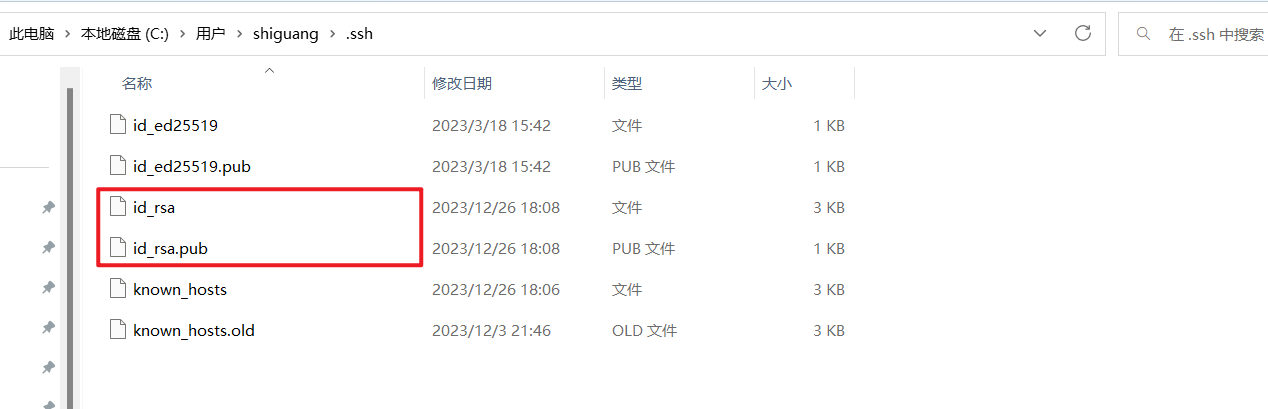Viewport: 1268px width, 409px height.
Task: Click the search magnifier icon
Action: pos(1143,34)
